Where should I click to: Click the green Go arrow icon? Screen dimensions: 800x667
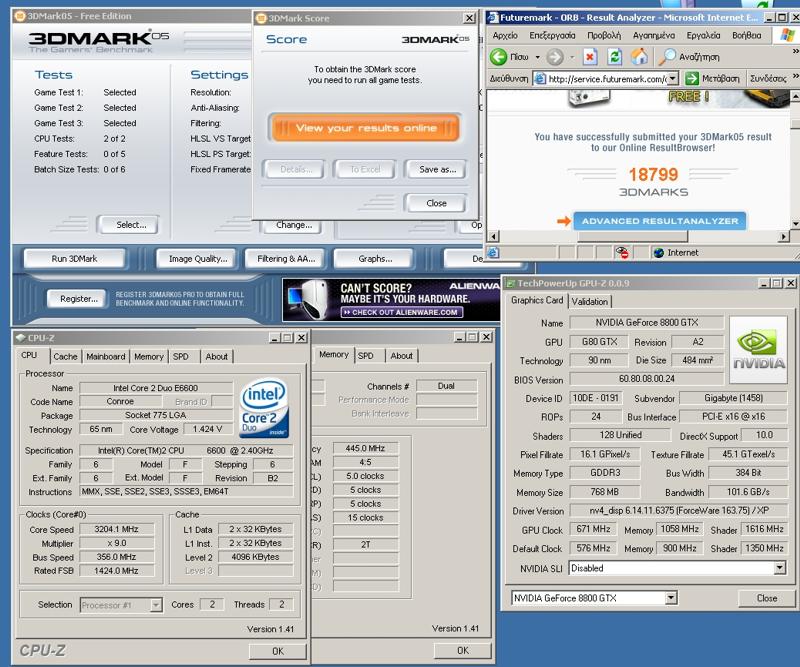tap(691, 79)
